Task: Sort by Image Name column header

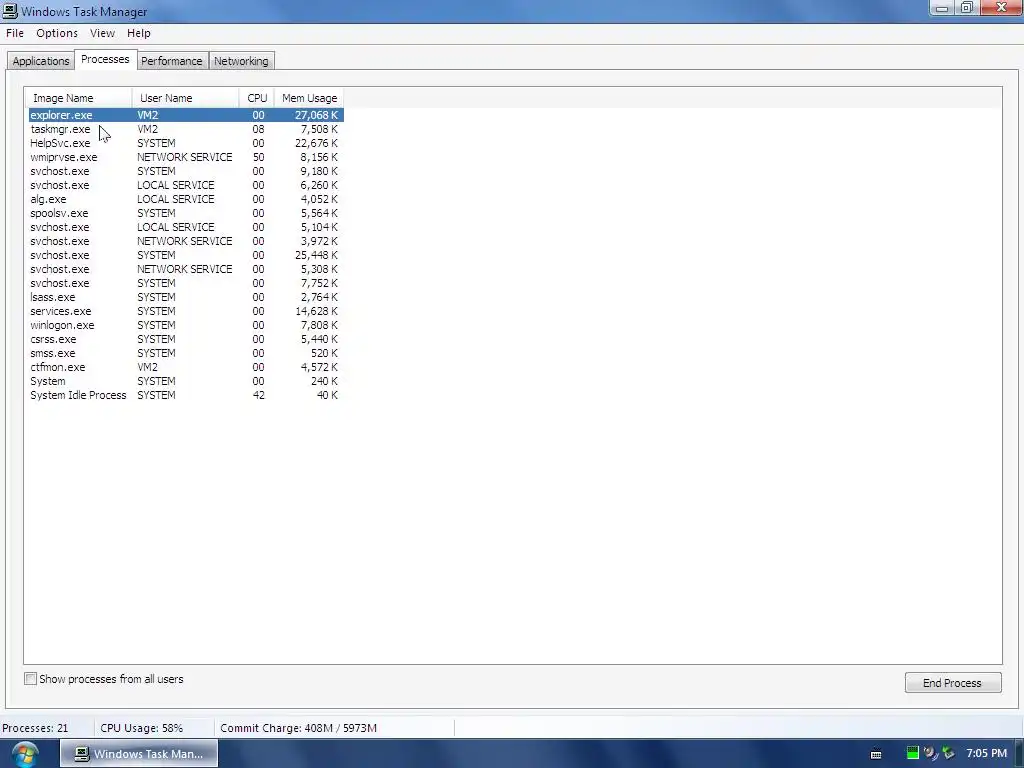Action: click(79, 98)
